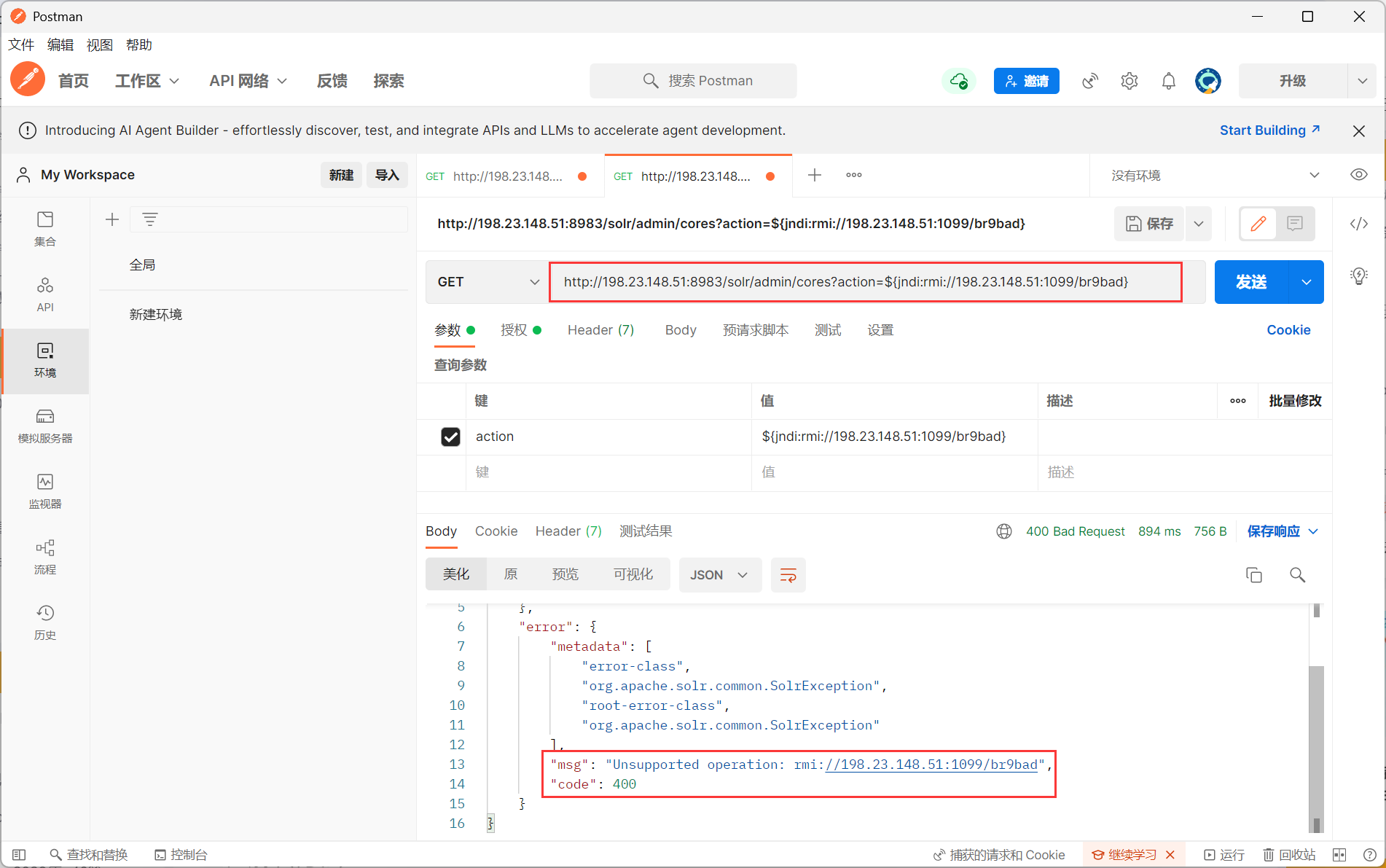Open the API section in the sidebar
Viewport: 1386px width, 868px height.
[45, 294]
